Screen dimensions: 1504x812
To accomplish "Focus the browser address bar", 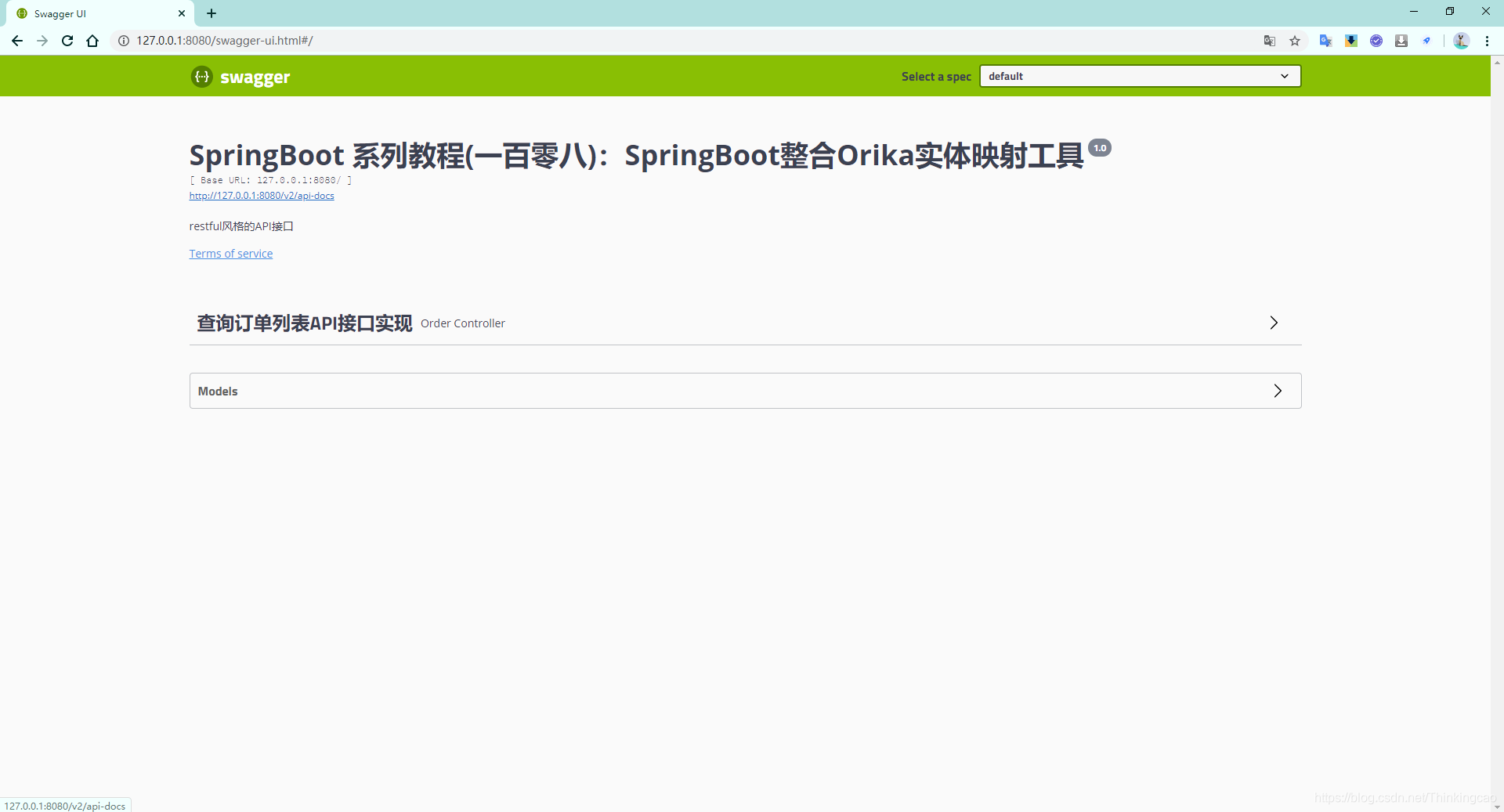I will [689, 41].
